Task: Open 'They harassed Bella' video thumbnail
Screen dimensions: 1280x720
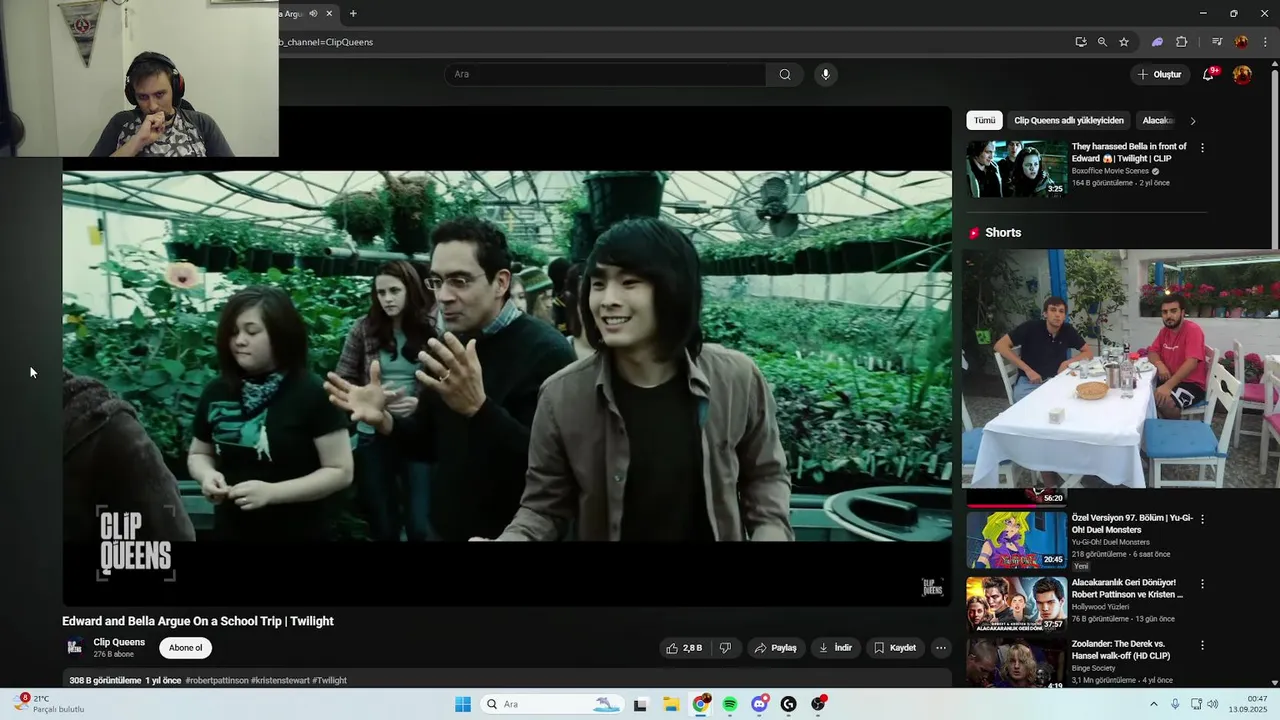Action: (x=1017, y=168)
